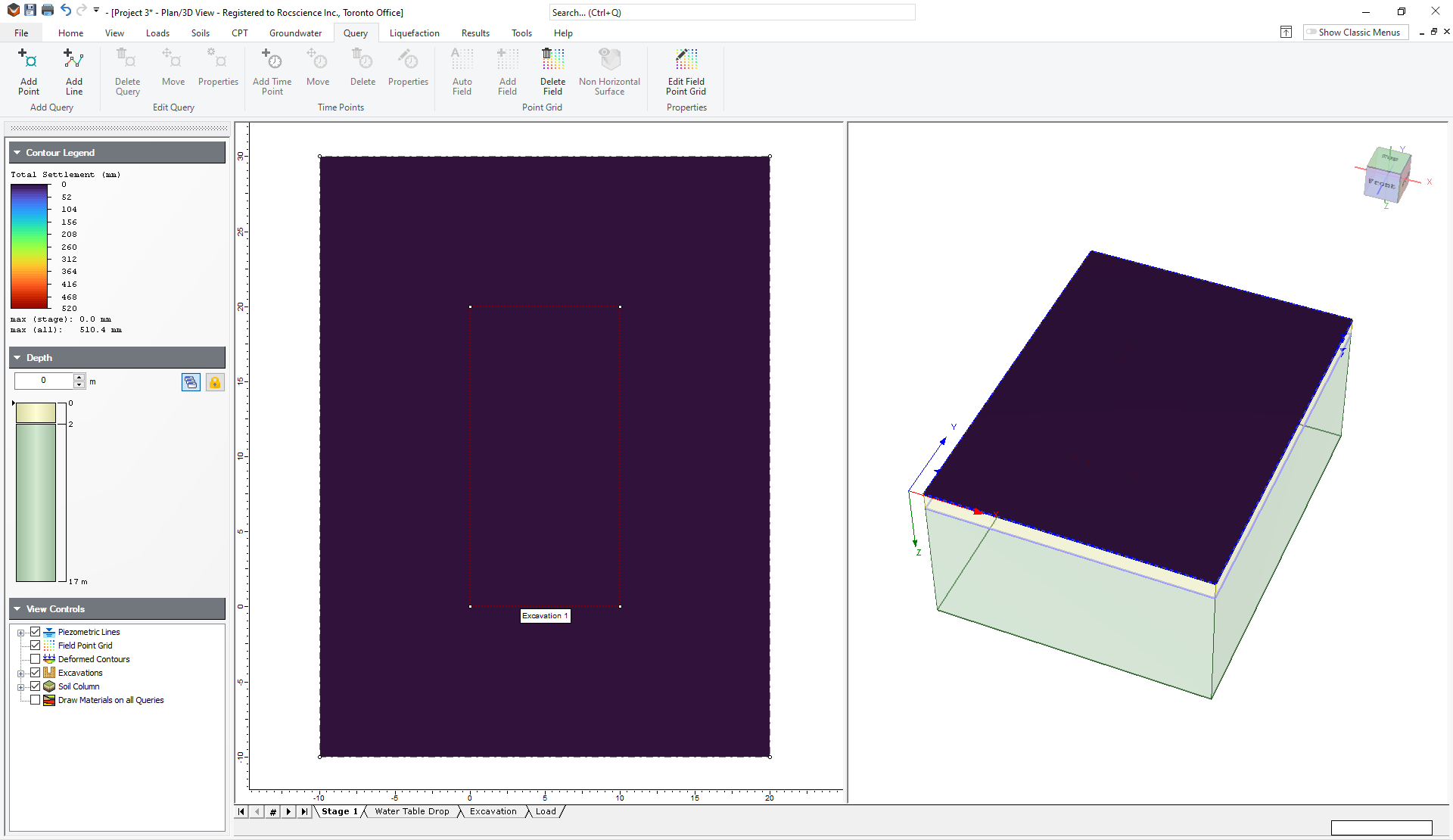Disable the Field Point Grid checkbox
This screenshot has height=840, width=1453.
(36, 645)
